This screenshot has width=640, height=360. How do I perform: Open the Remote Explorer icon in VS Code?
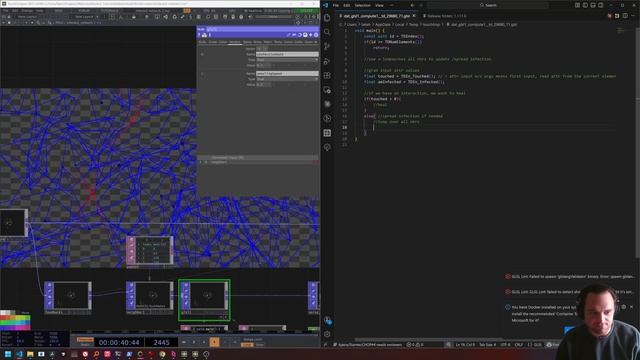(x=327, y=90)
